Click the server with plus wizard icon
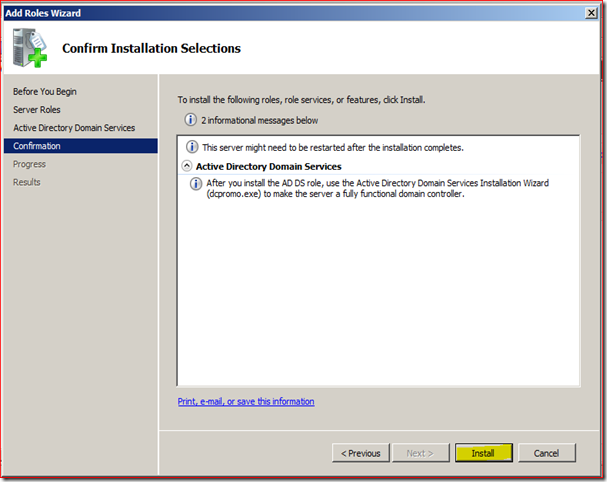Viewport: 607px width, 482px height. point(30,48)
